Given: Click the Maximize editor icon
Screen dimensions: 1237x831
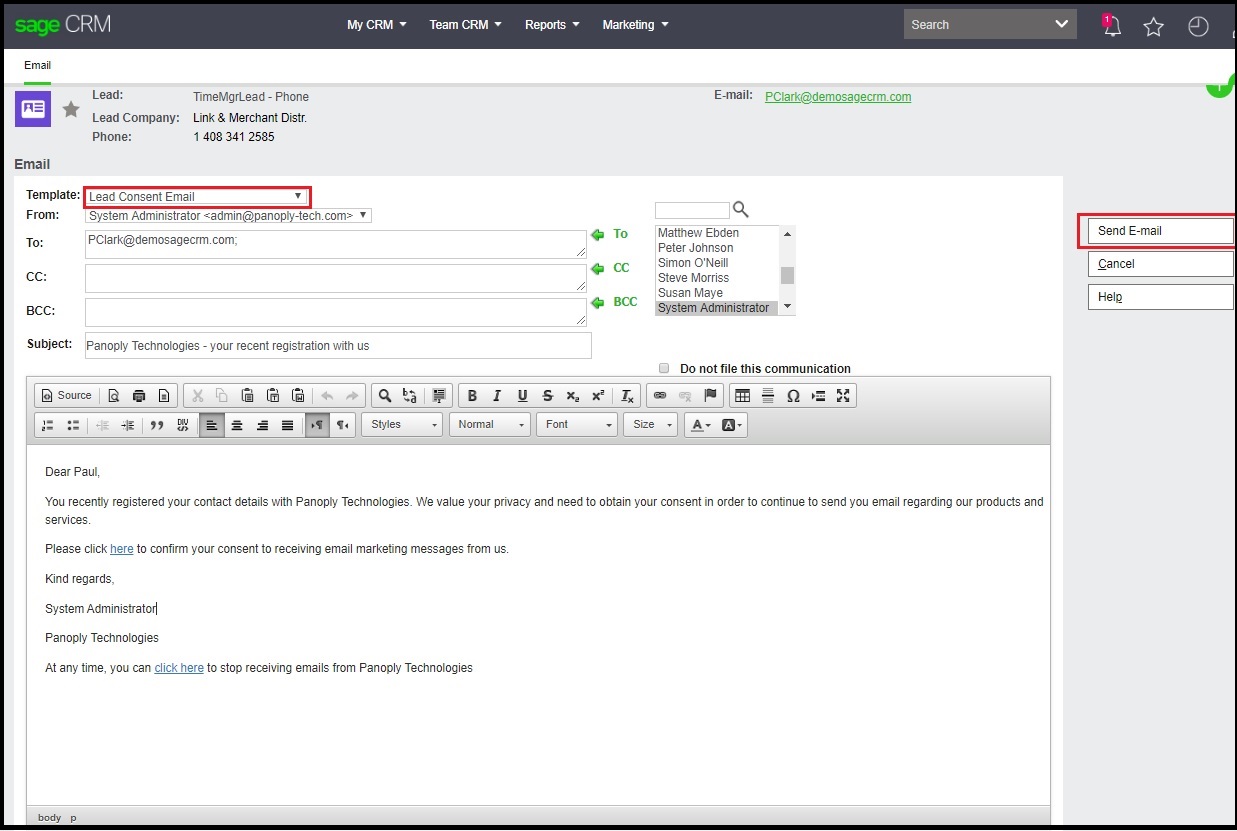Looking at the screenshot, I should (x=843, y=395).
